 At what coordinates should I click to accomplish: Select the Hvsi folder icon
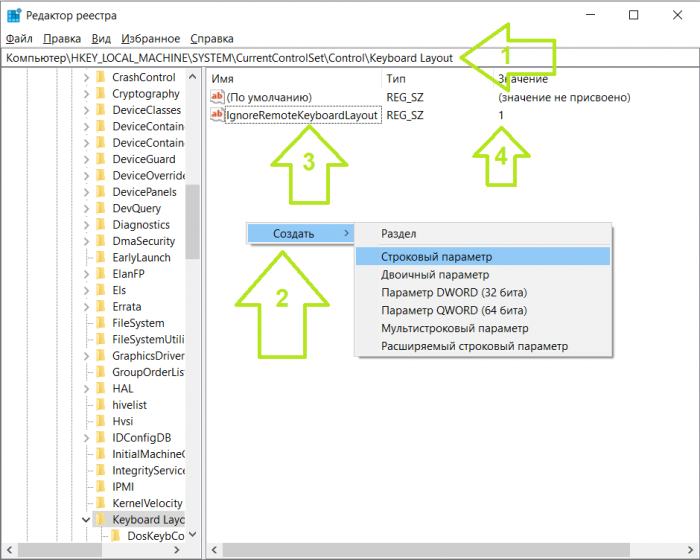[101, 421]
